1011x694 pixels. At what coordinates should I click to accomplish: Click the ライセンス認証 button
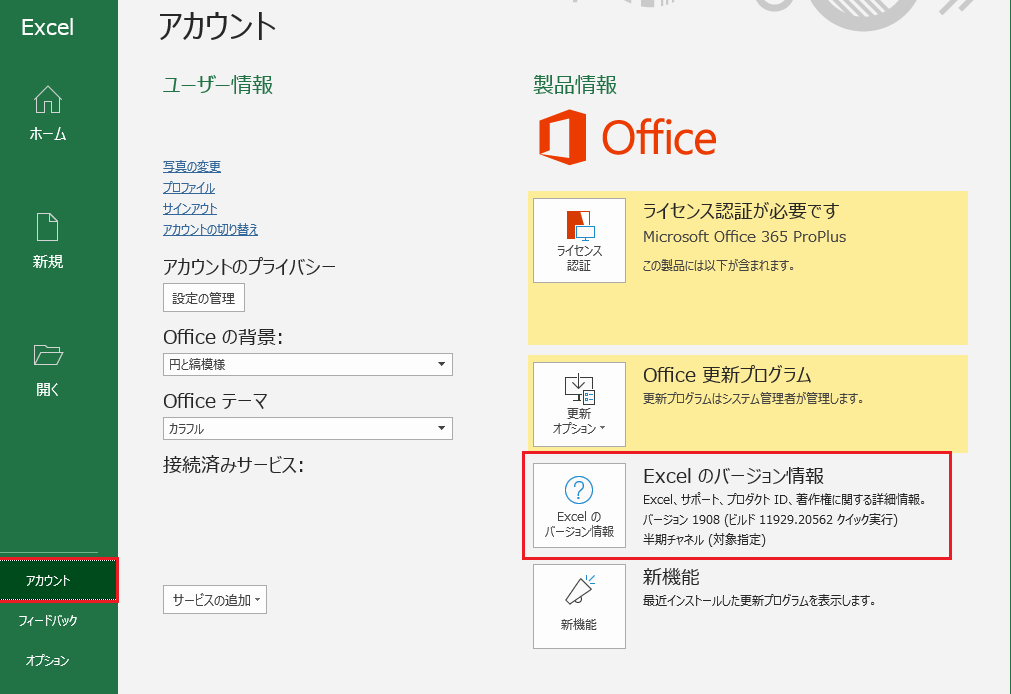pos(579,241)
